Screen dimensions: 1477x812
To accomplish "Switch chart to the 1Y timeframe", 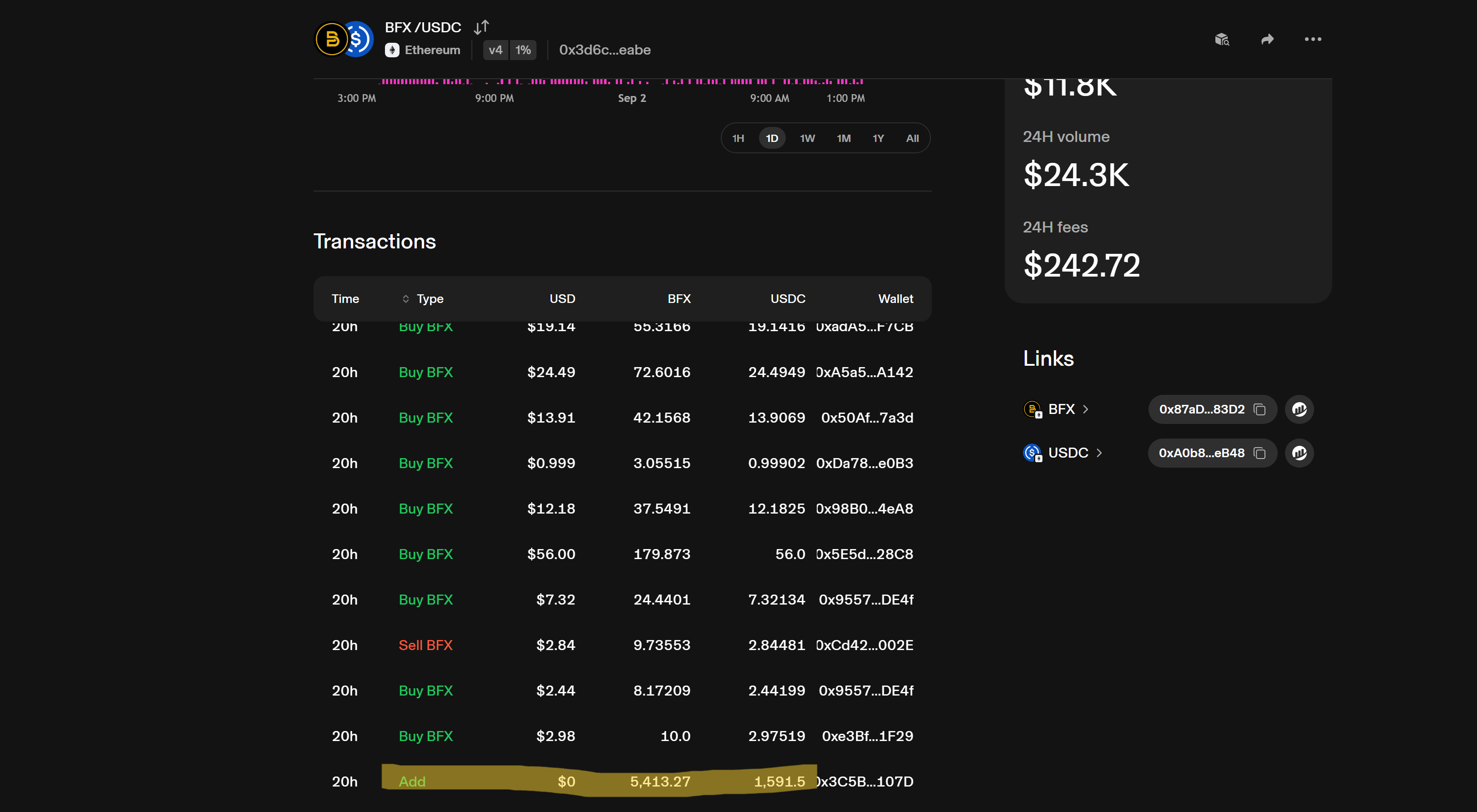I will click(x=878, y=138).
